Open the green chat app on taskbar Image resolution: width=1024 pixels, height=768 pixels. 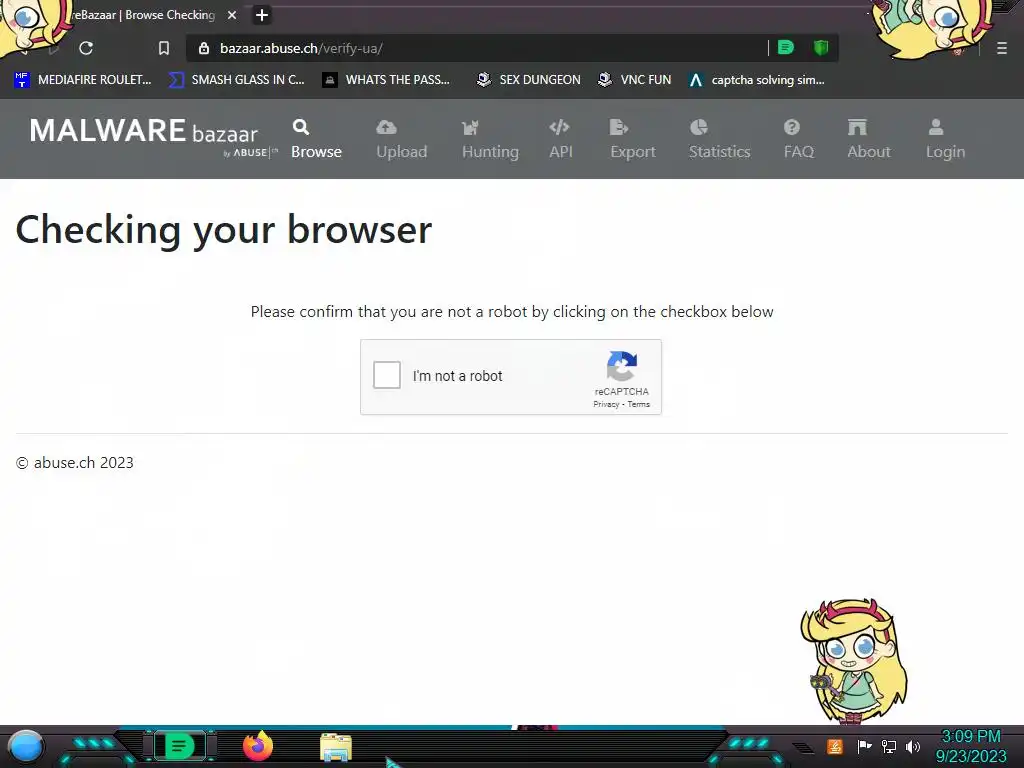pyautogui.click(x=179, y=746)
